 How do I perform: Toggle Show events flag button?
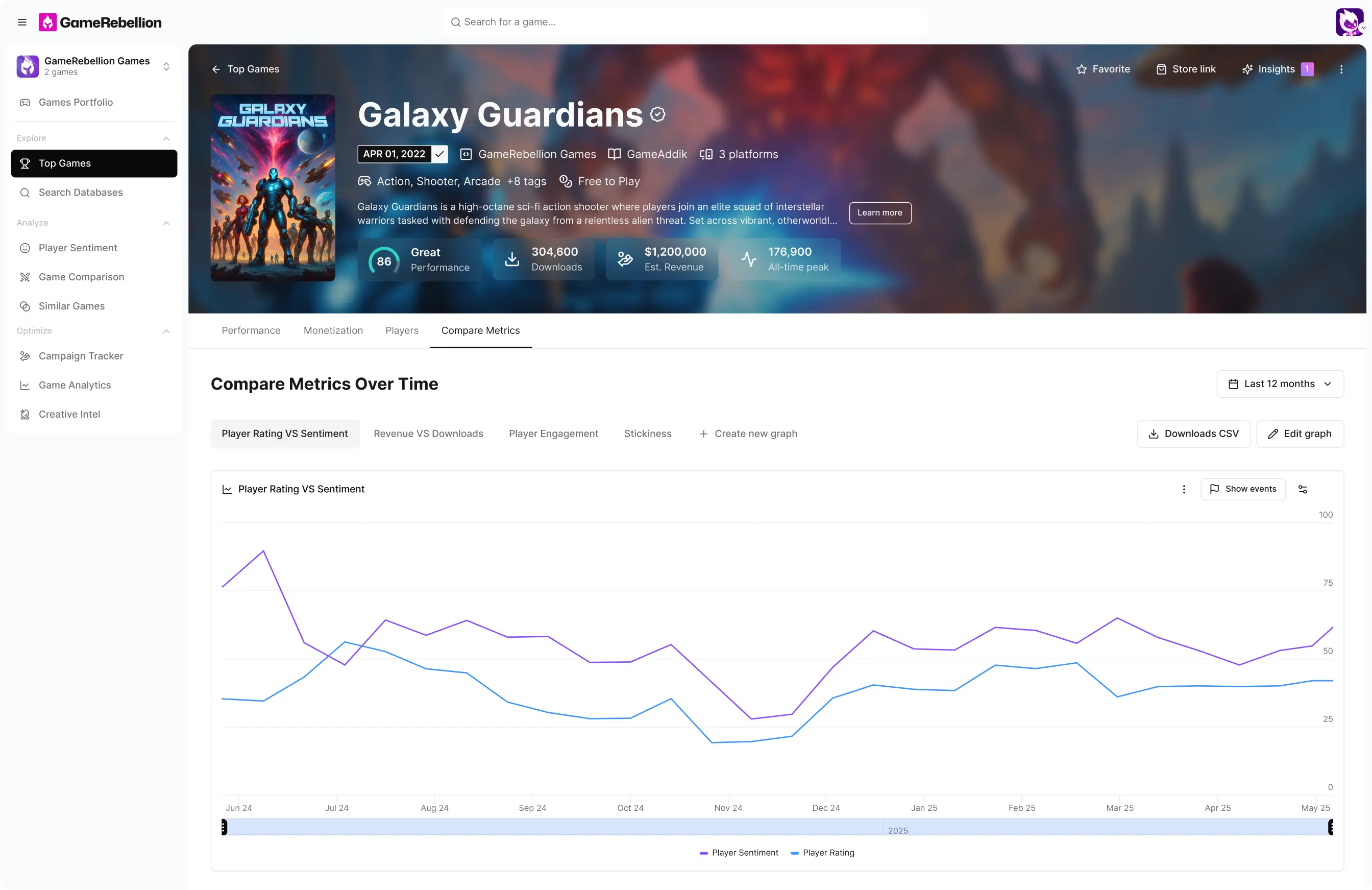[x=1243, y=489]
